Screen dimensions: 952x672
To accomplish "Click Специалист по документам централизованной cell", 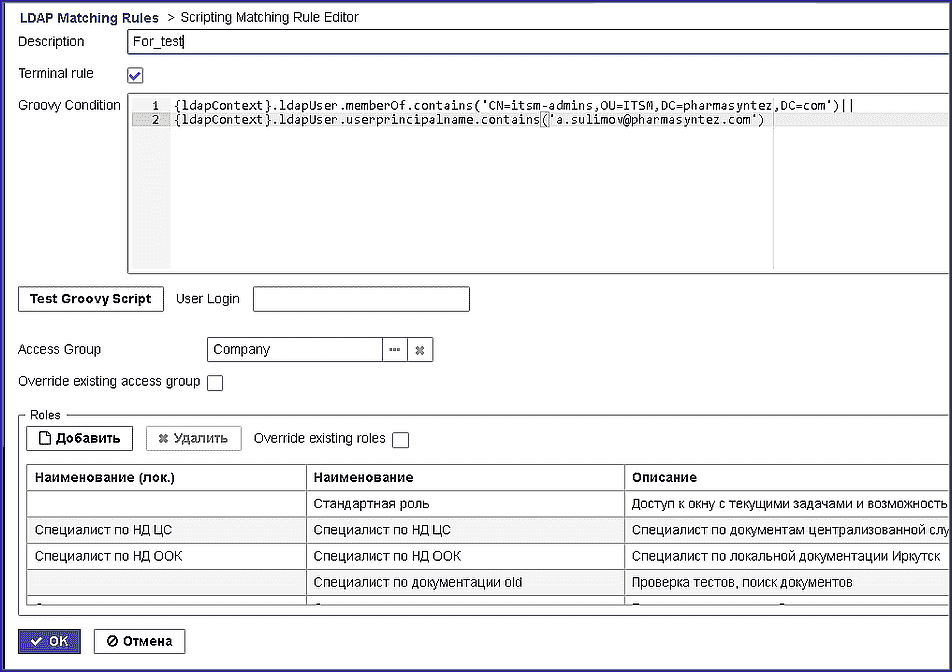I will tap(788, 530).
